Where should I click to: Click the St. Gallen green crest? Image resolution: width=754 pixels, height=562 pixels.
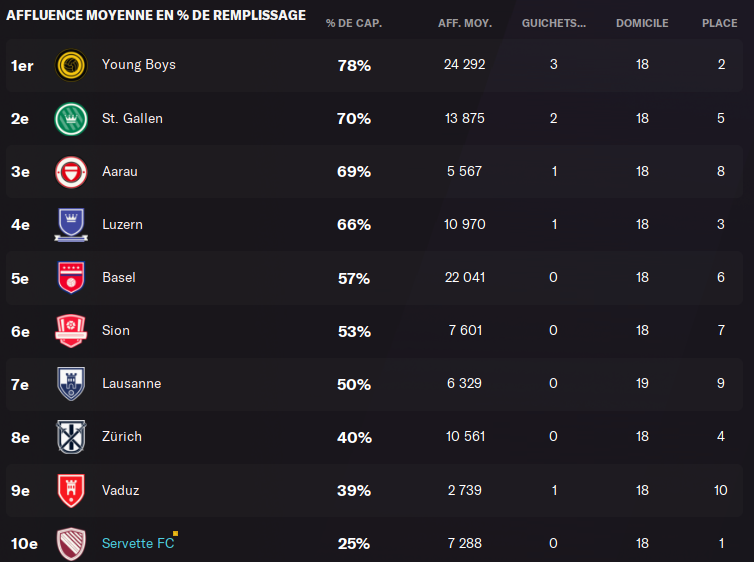(x=71, y=119)
